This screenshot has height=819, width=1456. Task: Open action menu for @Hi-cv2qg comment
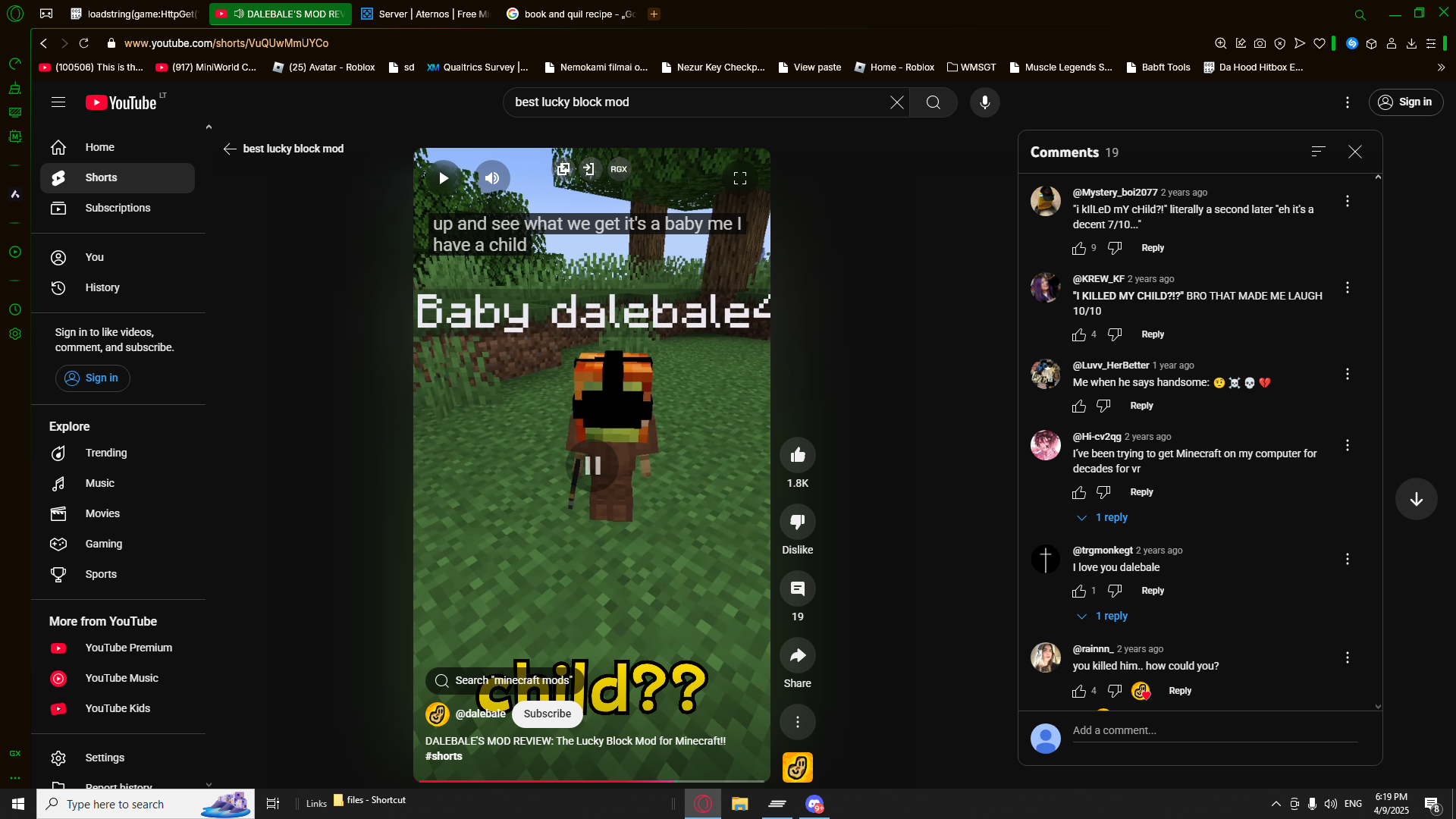[x=1348, y=445]
